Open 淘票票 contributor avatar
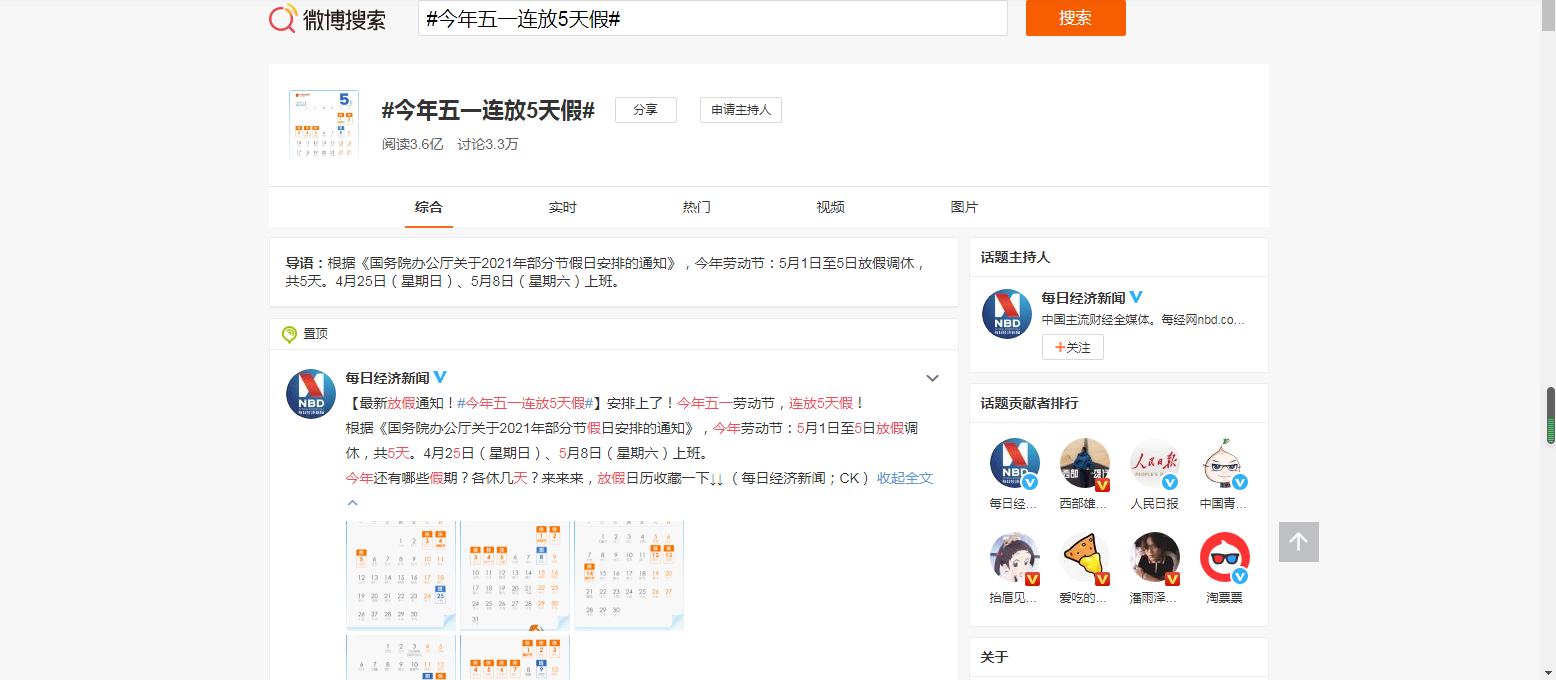1556x680 pixels. 1224,558
